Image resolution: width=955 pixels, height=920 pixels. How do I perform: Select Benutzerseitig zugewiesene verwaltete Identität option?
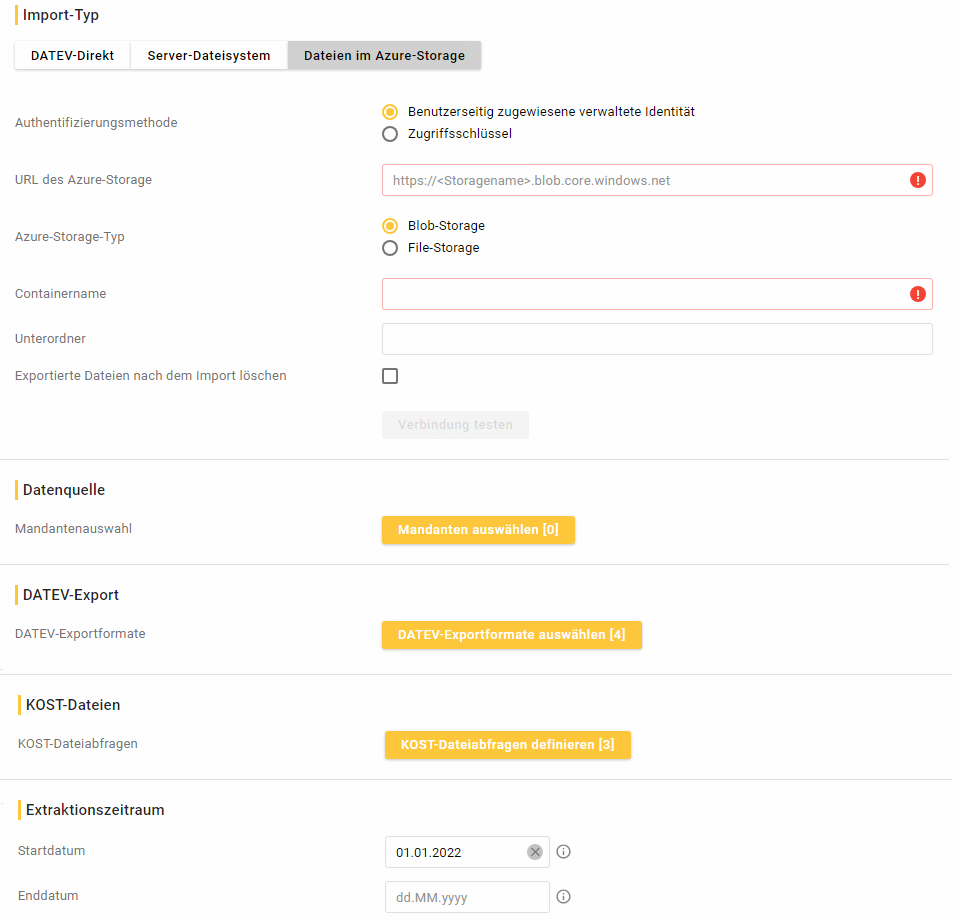point(390,112)
